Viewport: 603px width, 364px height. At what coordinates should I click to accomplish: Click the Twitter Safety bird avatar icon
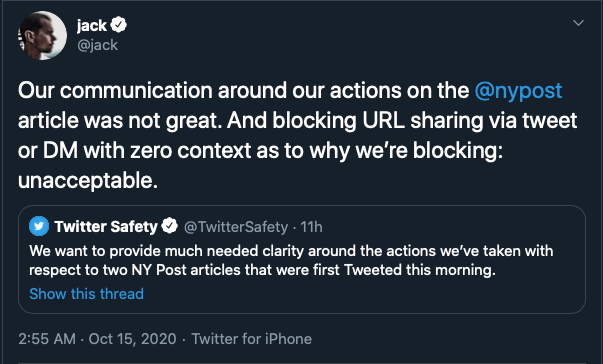click(x=39, y=226)
